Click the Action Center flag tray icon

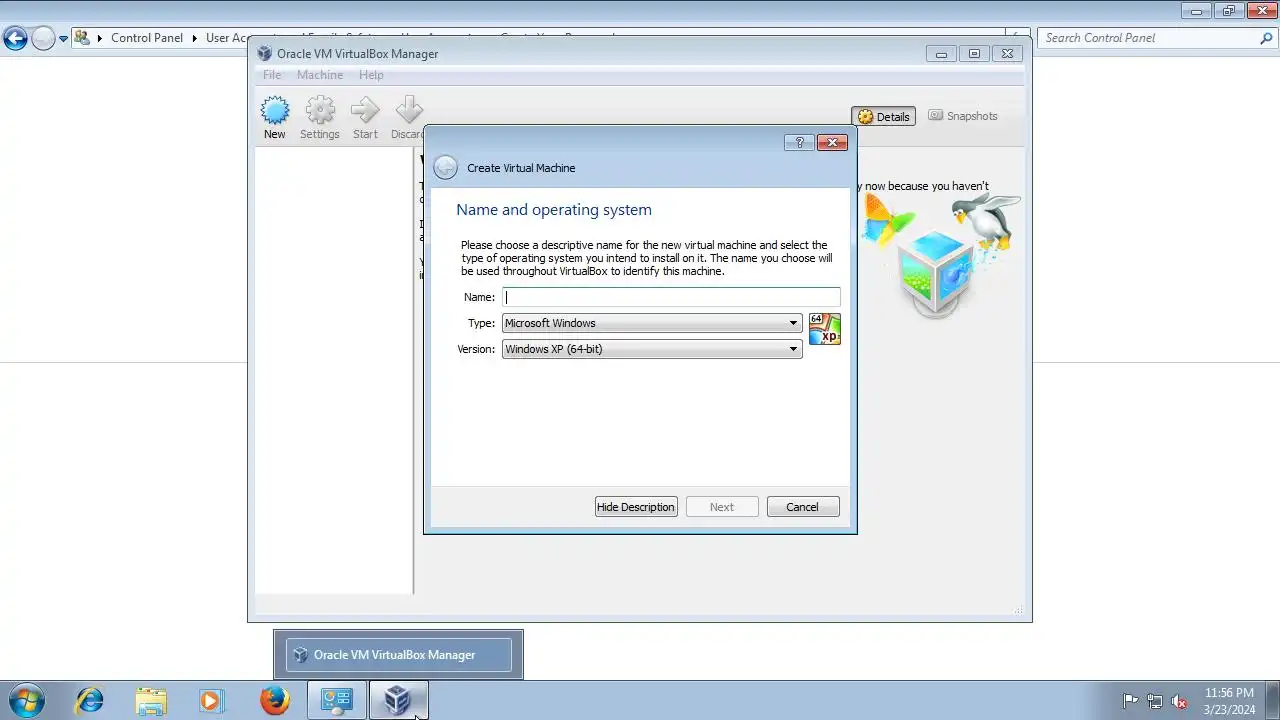pyautogui.click(x=1130, y=701)
